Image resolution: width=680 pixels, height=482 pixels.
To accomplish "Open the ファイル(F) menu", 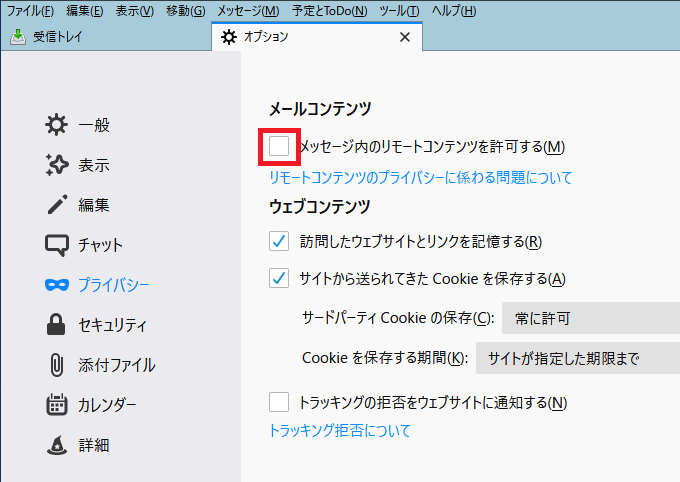I will 30,11.
